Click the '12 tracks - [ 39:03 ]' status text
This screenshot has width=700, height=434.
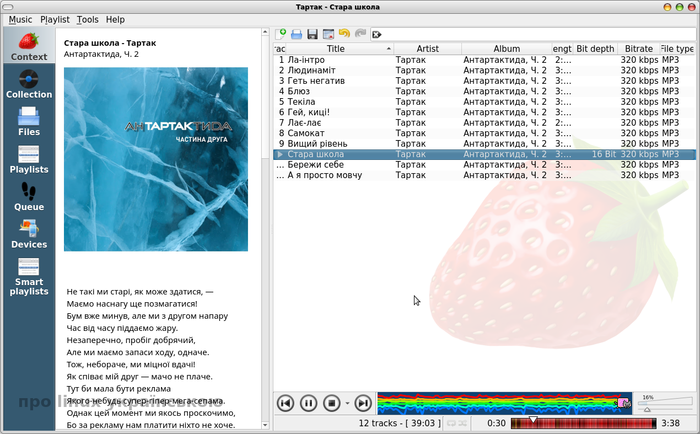click(400, 423)
